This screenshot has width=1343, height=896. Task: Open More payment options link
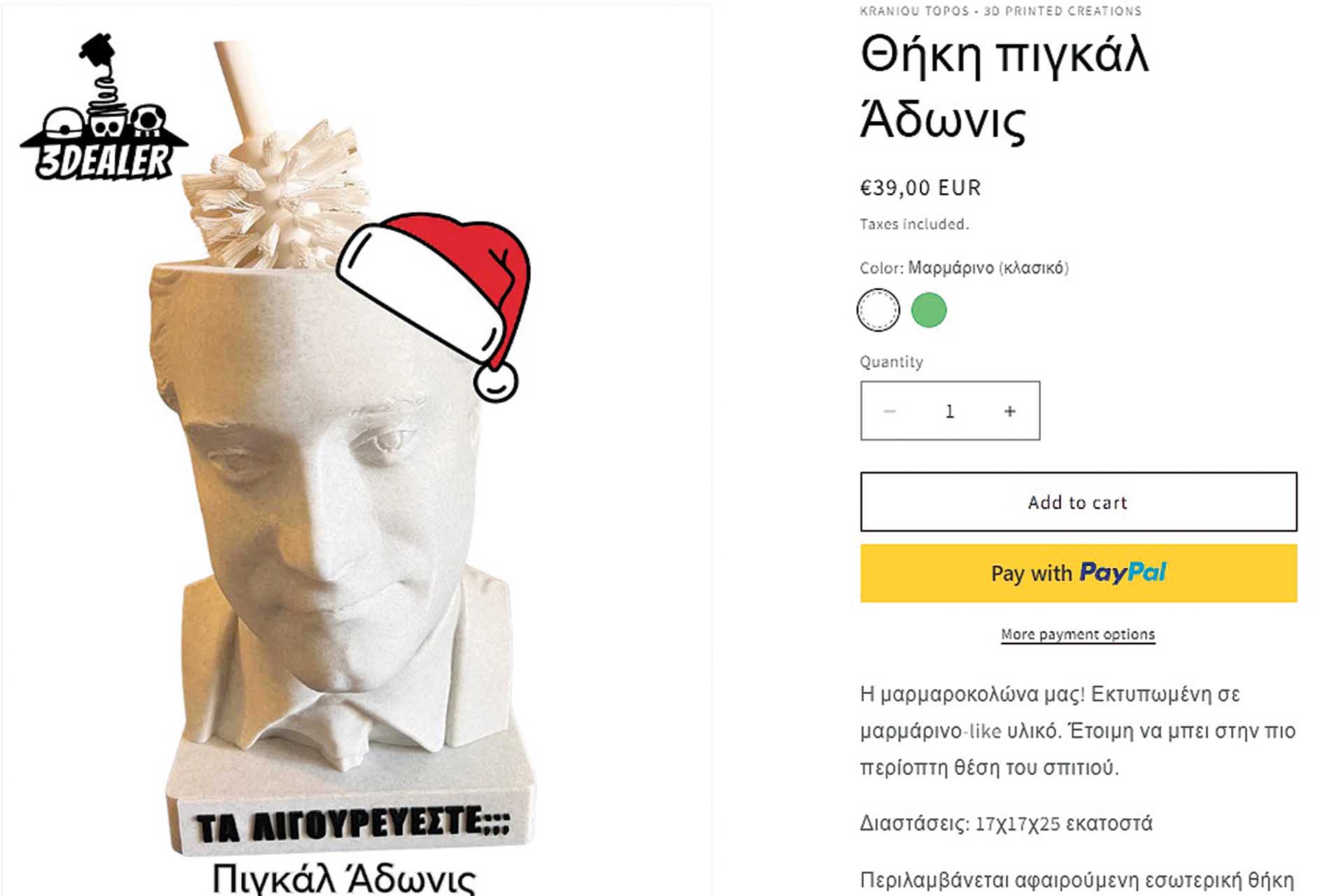coord(1078,634)
